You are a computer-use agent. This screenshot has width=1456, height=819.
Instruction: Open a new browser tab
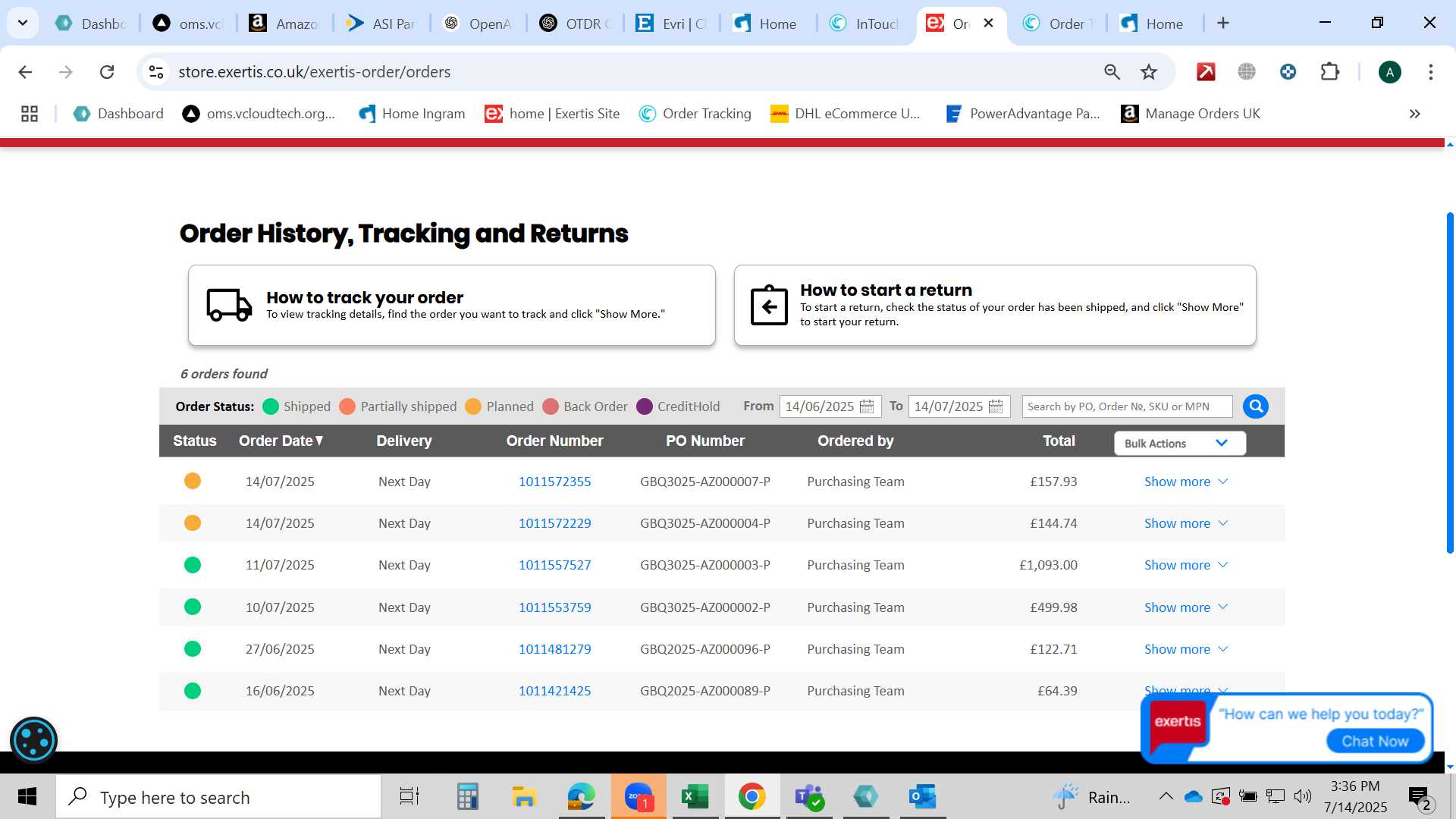pyautogui.click(x=1222, y=24)
